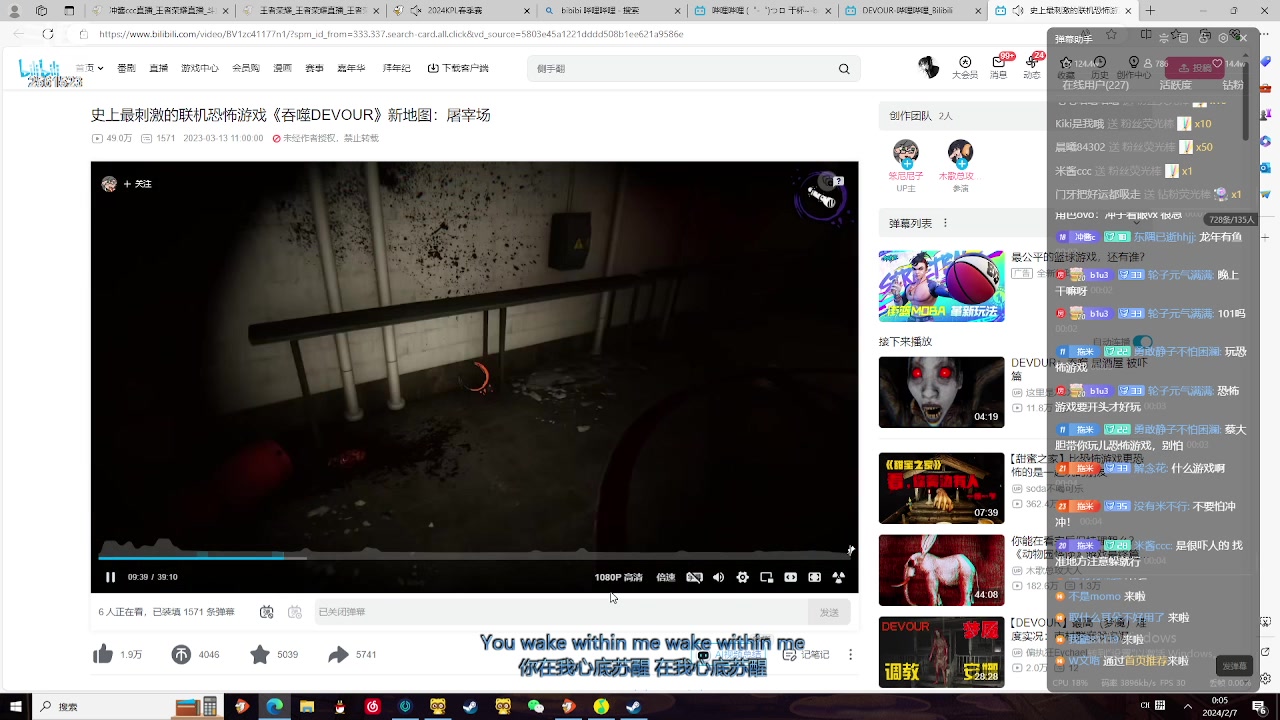Viewport: 1280px width, 720px height.
Task: Click the search magnifier icon
Action: [x=844, y=69]
